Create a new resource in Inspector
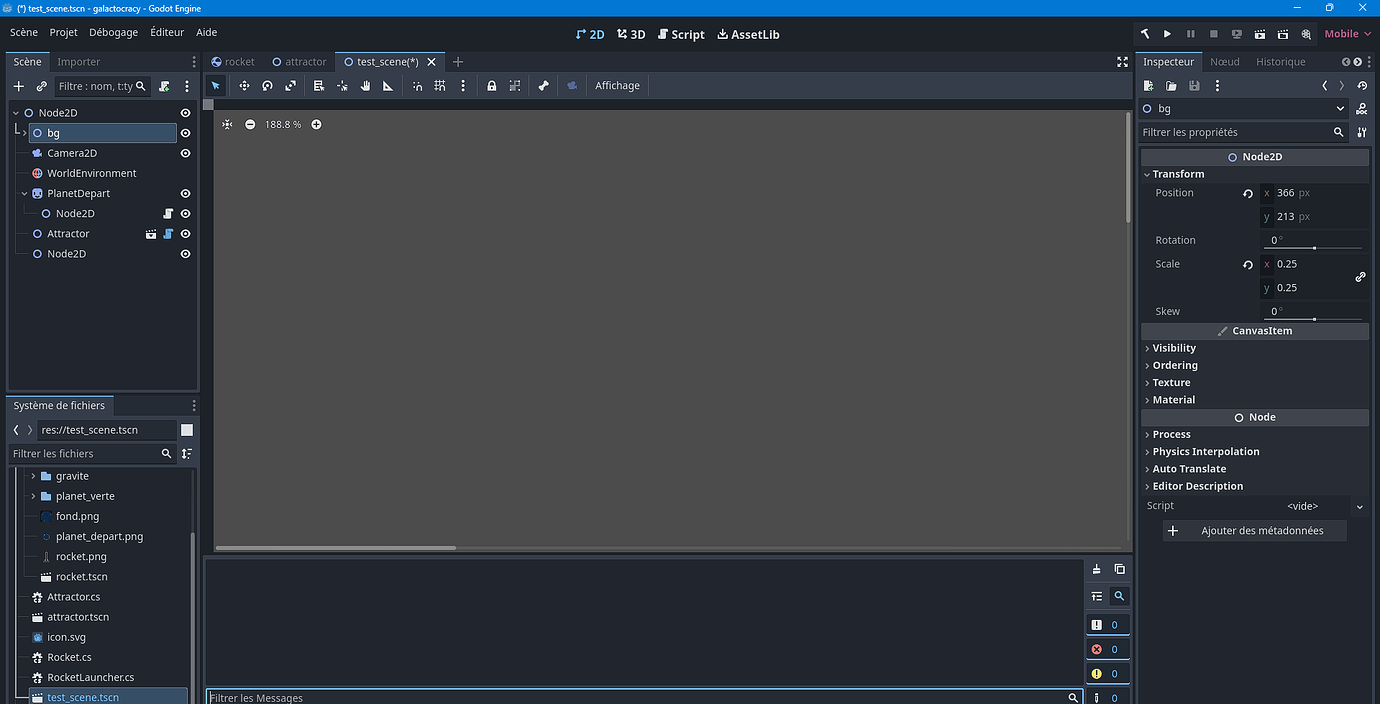 click(1149, 86)
